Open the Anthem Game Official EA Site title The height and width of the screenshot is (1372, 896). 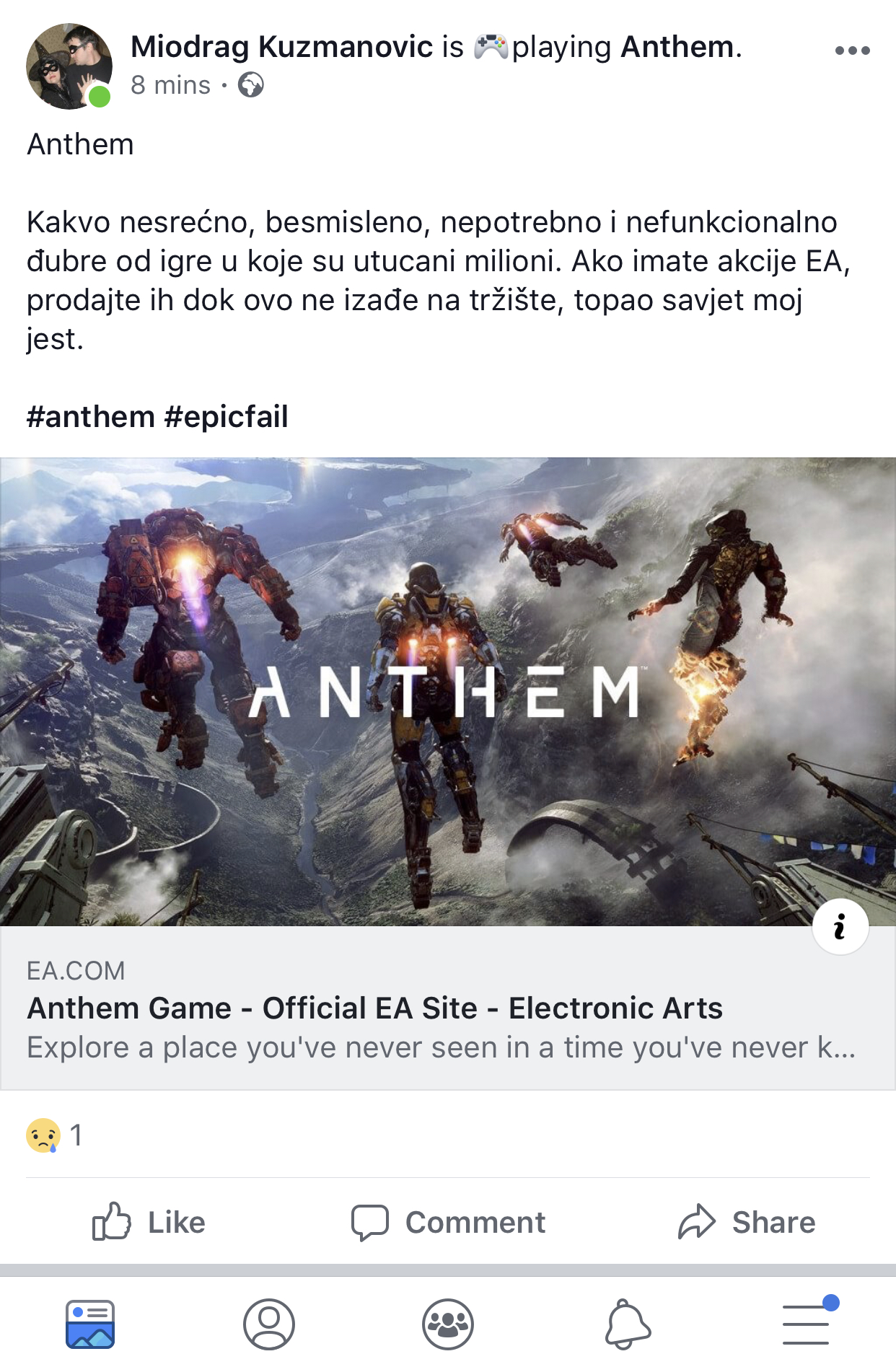[x=375, y=1008]
